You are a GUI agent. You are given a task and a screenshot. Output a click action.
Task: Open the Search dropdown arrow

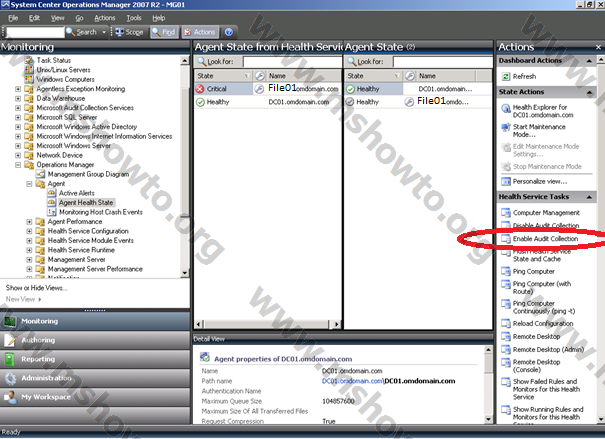click(104, 32)
